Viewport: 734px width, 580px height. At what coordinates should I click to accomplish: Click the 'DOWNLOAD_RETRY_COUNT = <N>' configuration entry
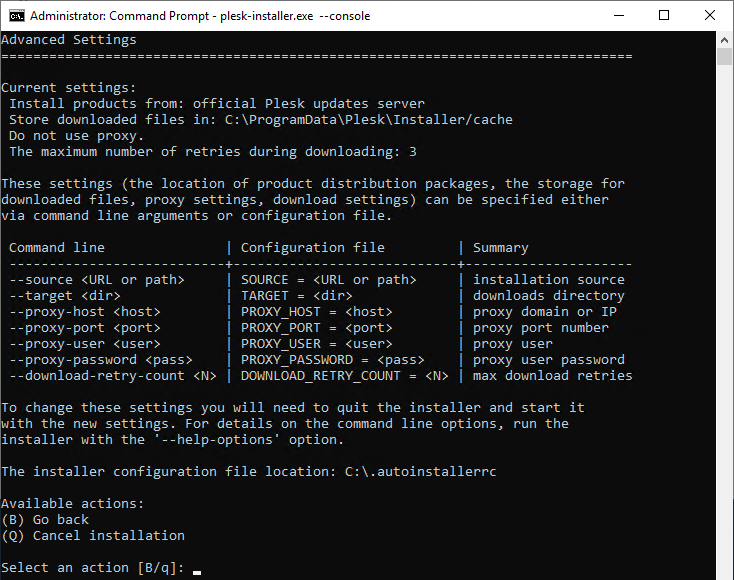(345, 376)
